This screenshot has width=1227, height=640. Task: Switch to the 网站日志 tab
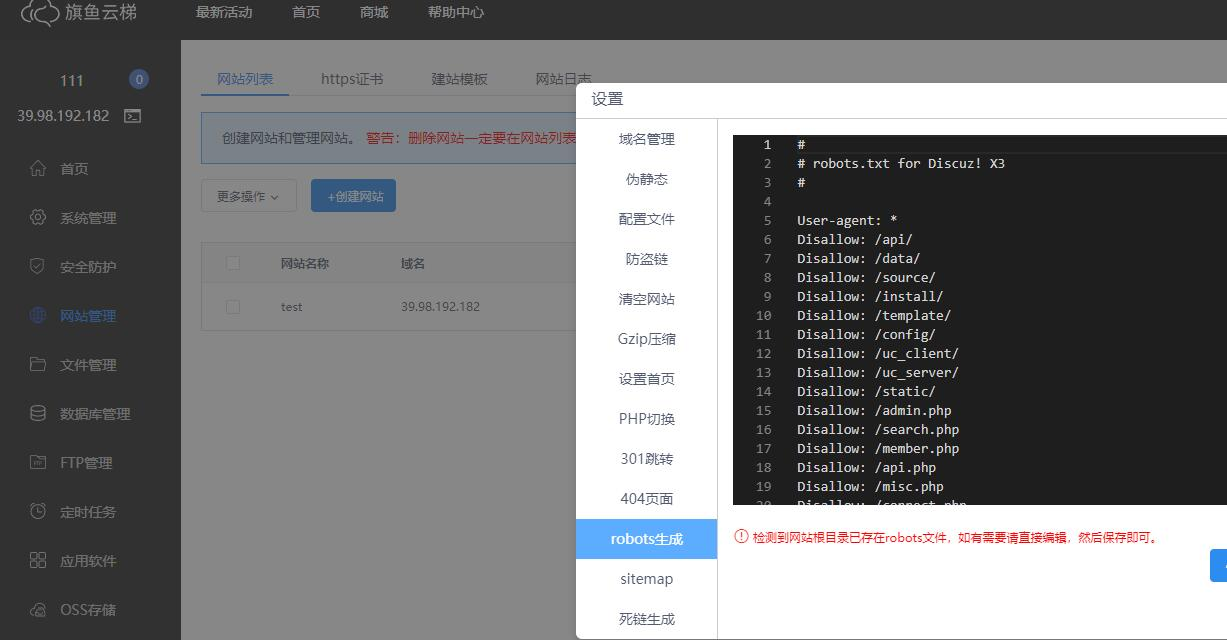coord(563,79)
